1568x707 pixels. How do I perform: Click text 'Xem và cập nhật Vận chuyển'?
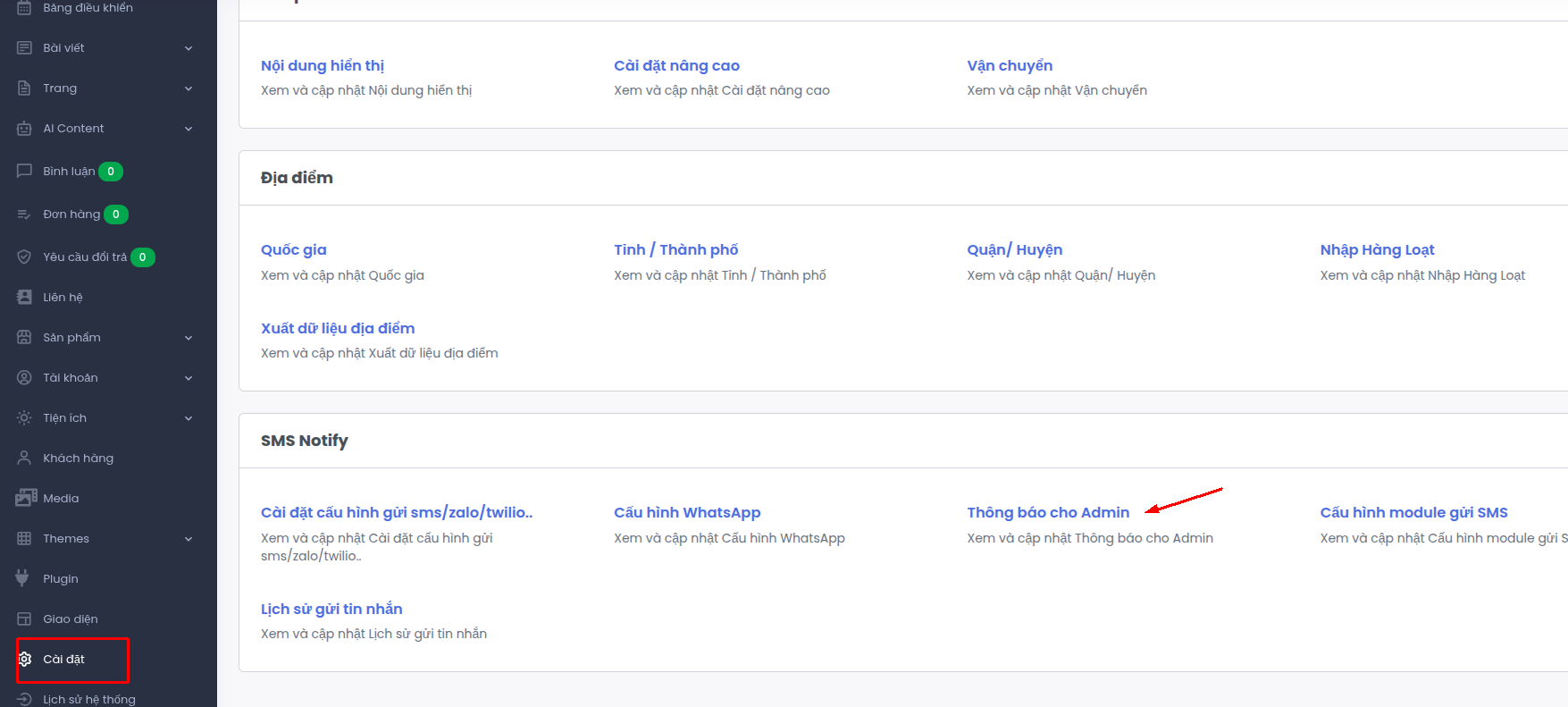pyautogui.click(x=1057, y=90)
